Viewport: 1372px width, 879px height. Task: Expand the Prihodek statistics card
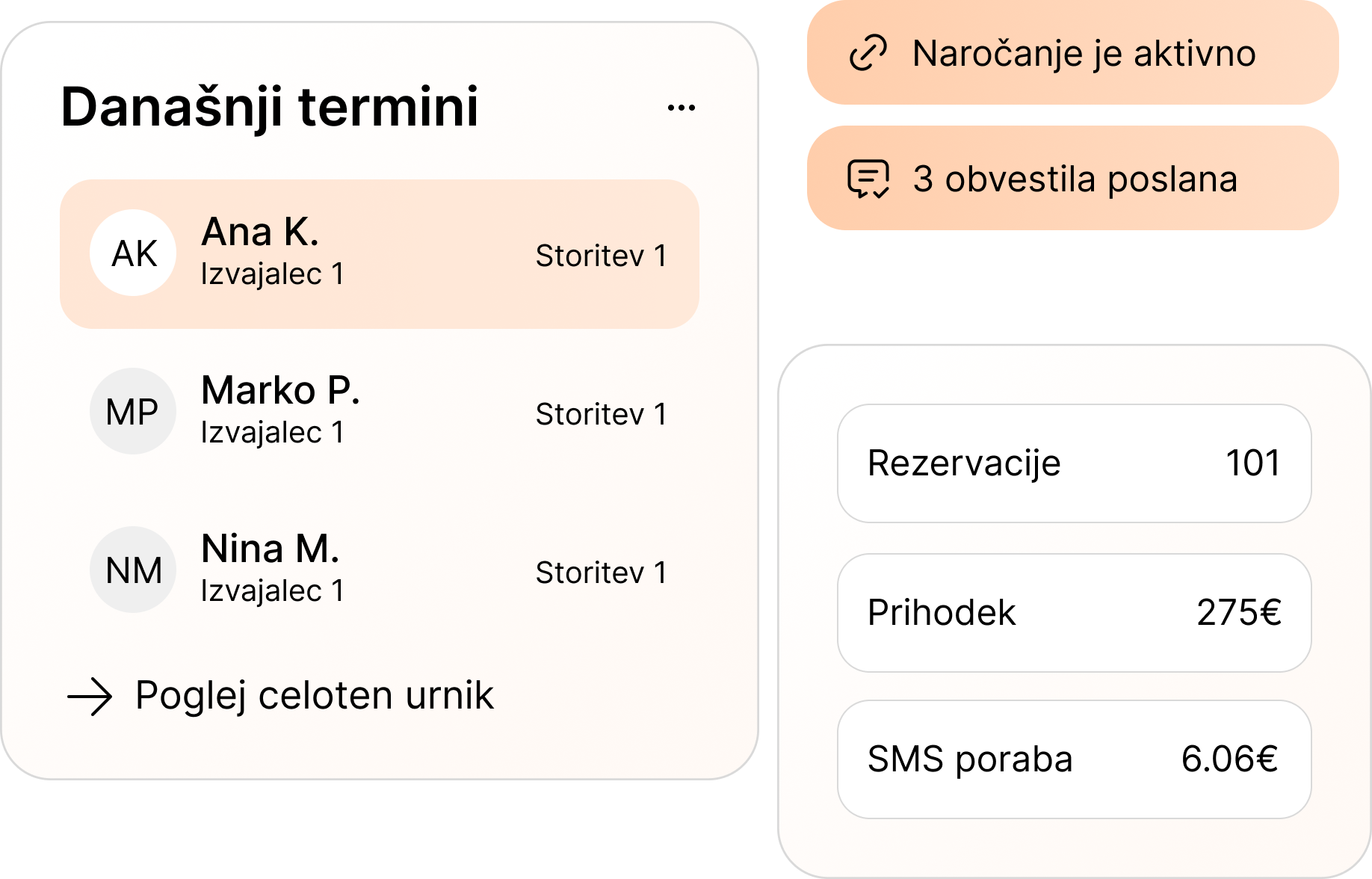[1074, 612]
